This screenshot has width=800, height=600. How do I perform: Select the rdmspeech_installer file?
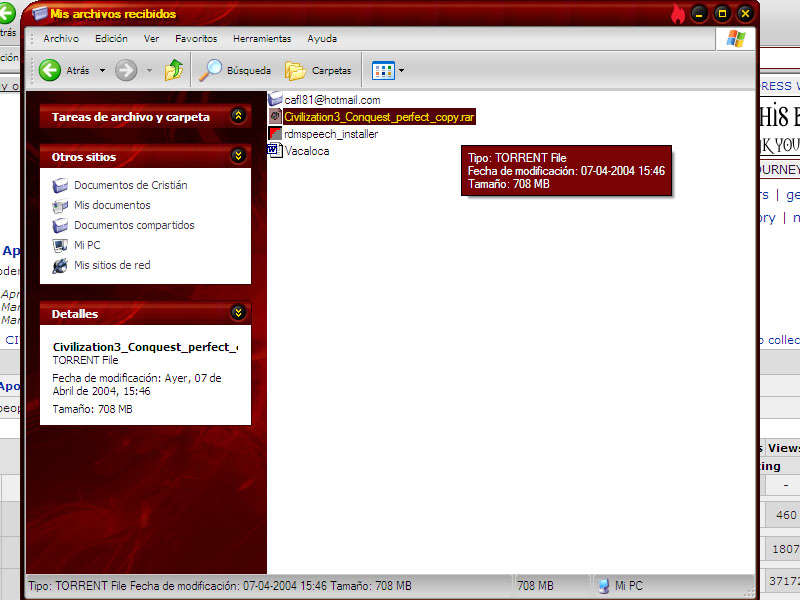[x=330, y=134]
